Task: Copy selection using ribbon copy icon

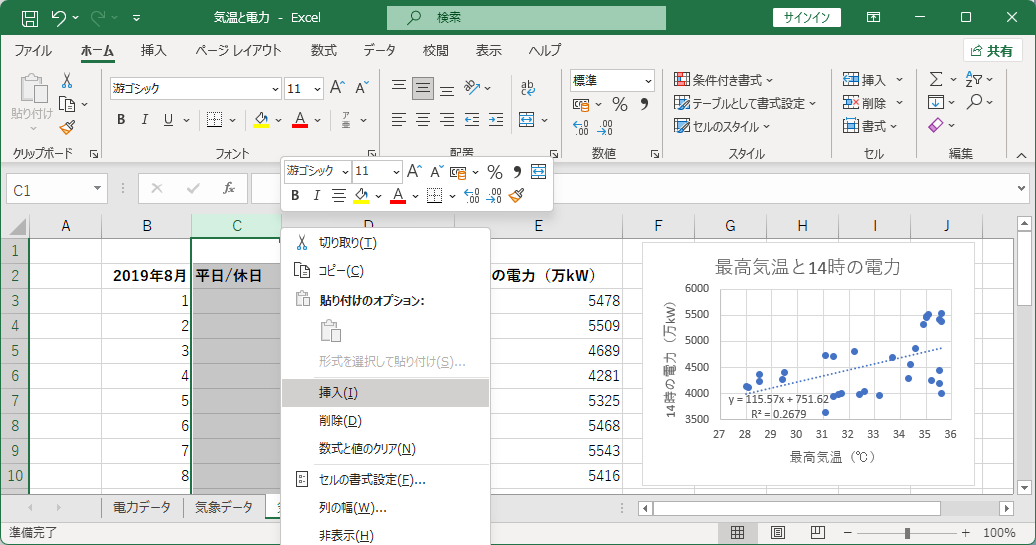Action: tap(67, 104)
